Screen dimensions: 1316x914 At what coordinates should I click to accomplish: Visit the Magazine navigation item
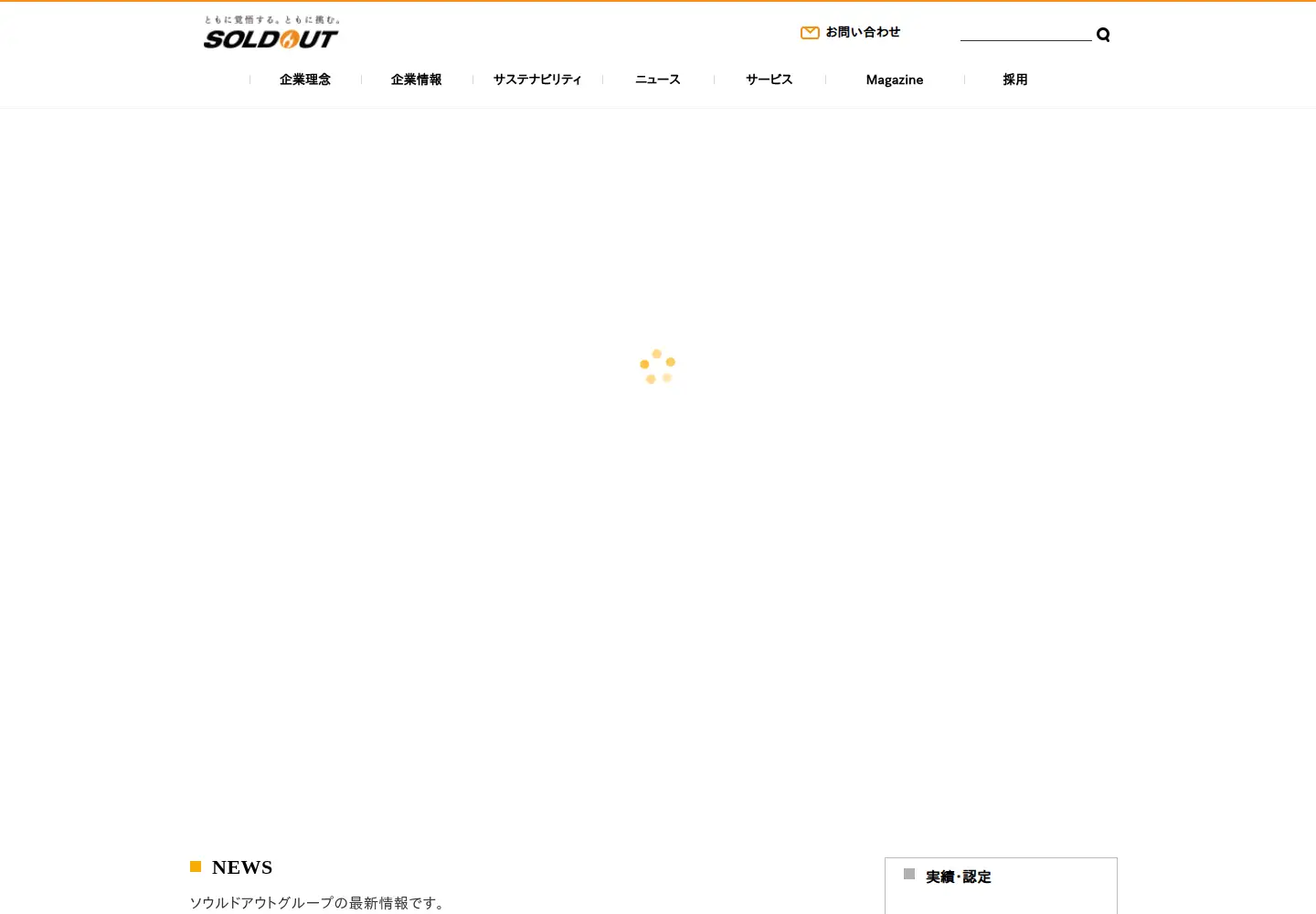point(895,80)
